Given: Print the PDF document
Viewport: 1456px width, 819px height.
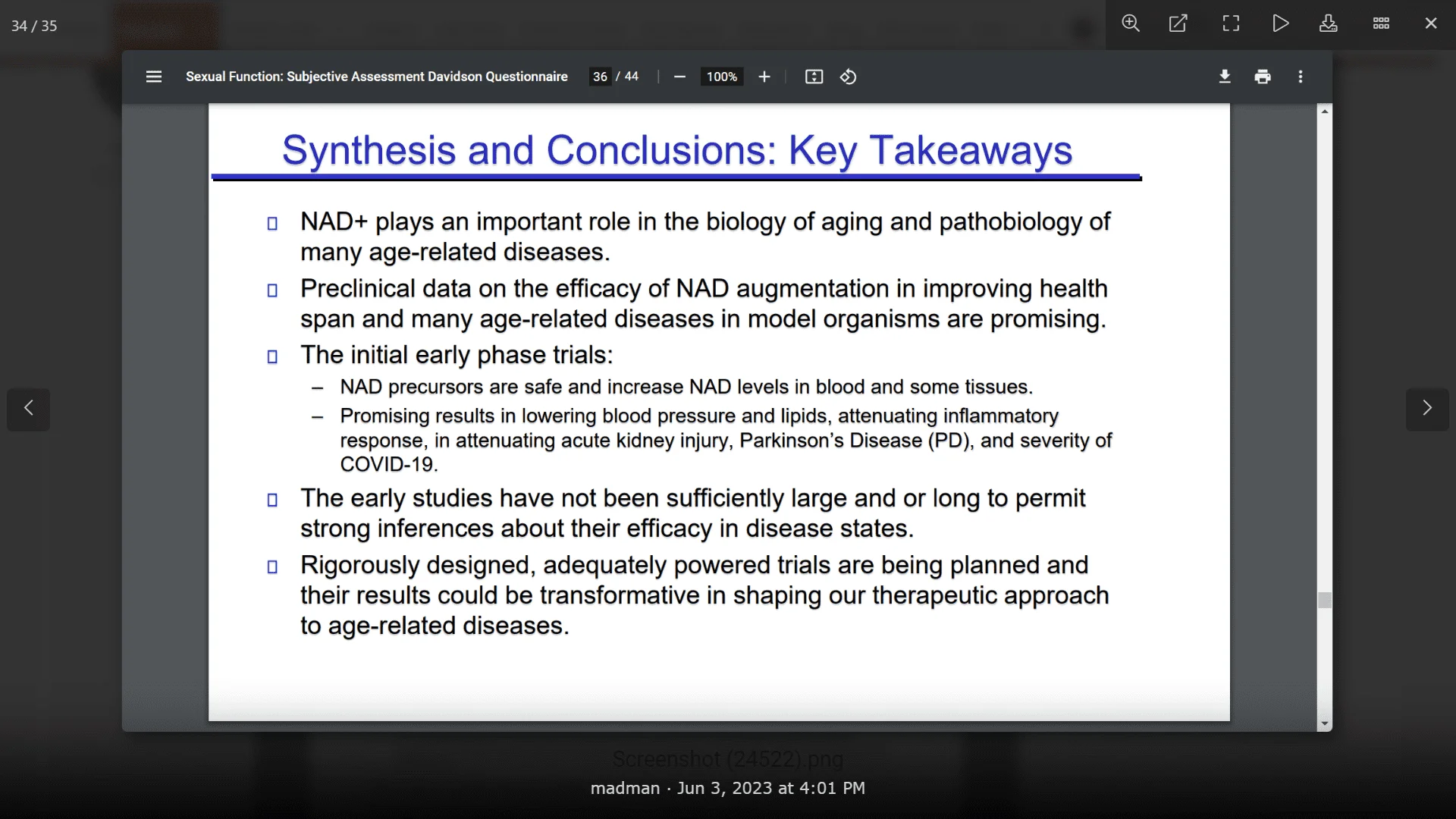Looking at the screenshot, I should (x=1263, y=77).
